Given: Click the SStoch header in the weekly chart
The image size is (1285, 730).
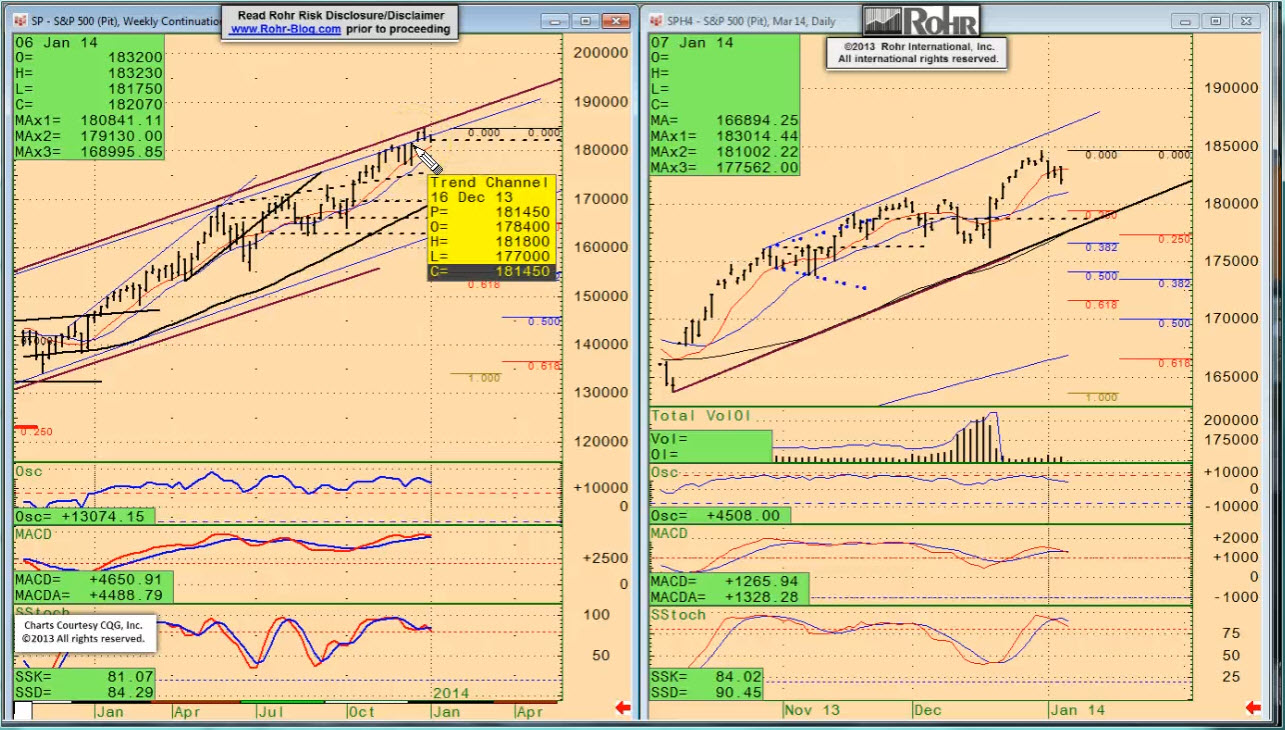Looking at the screenshot, I should click(37, 611).
